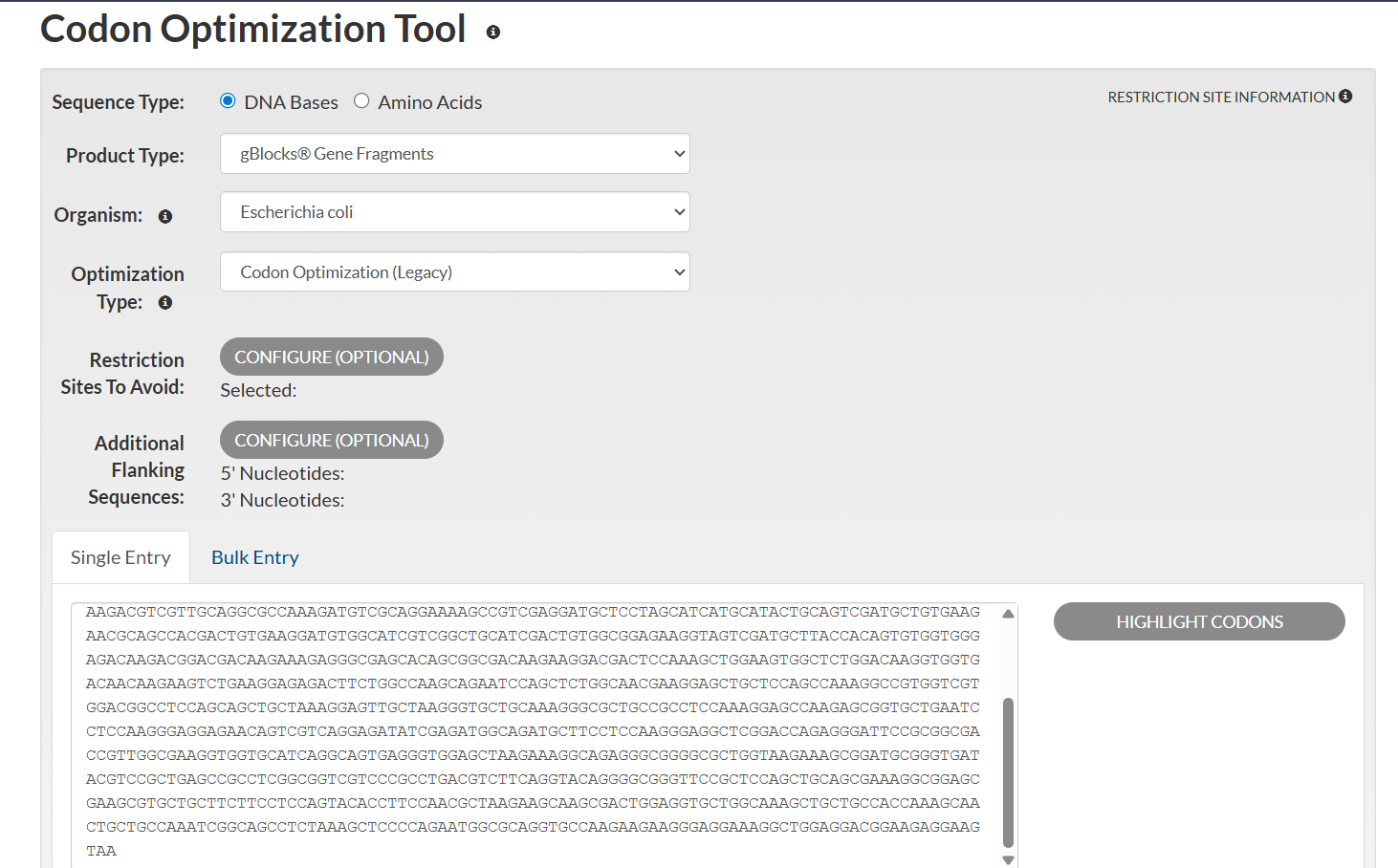1398x868 pixels.
Task: Select the DNA Bases radio button
Action: click(x=228, y=101)
